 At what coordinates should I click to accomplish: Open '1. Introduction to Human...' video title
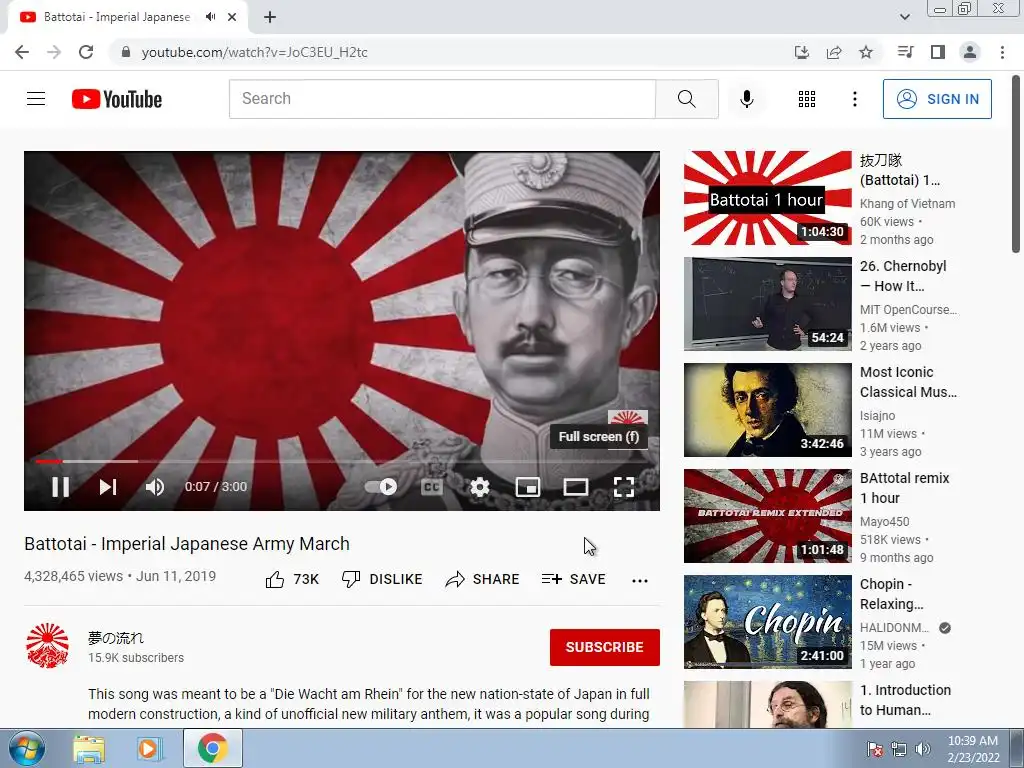(905, 699)
